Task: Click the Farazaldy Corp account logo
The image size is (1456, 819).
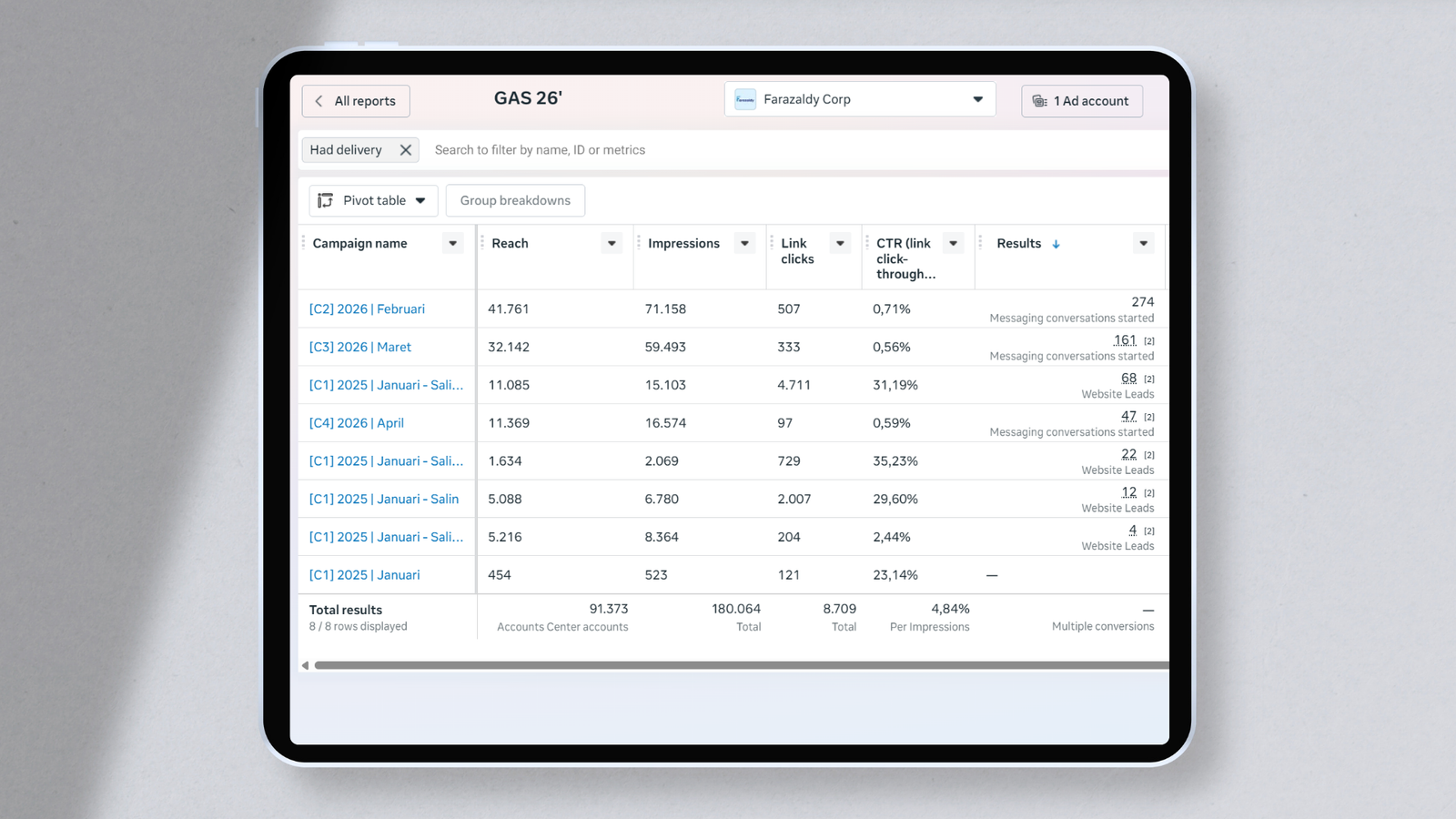Action: click(745, 99)
